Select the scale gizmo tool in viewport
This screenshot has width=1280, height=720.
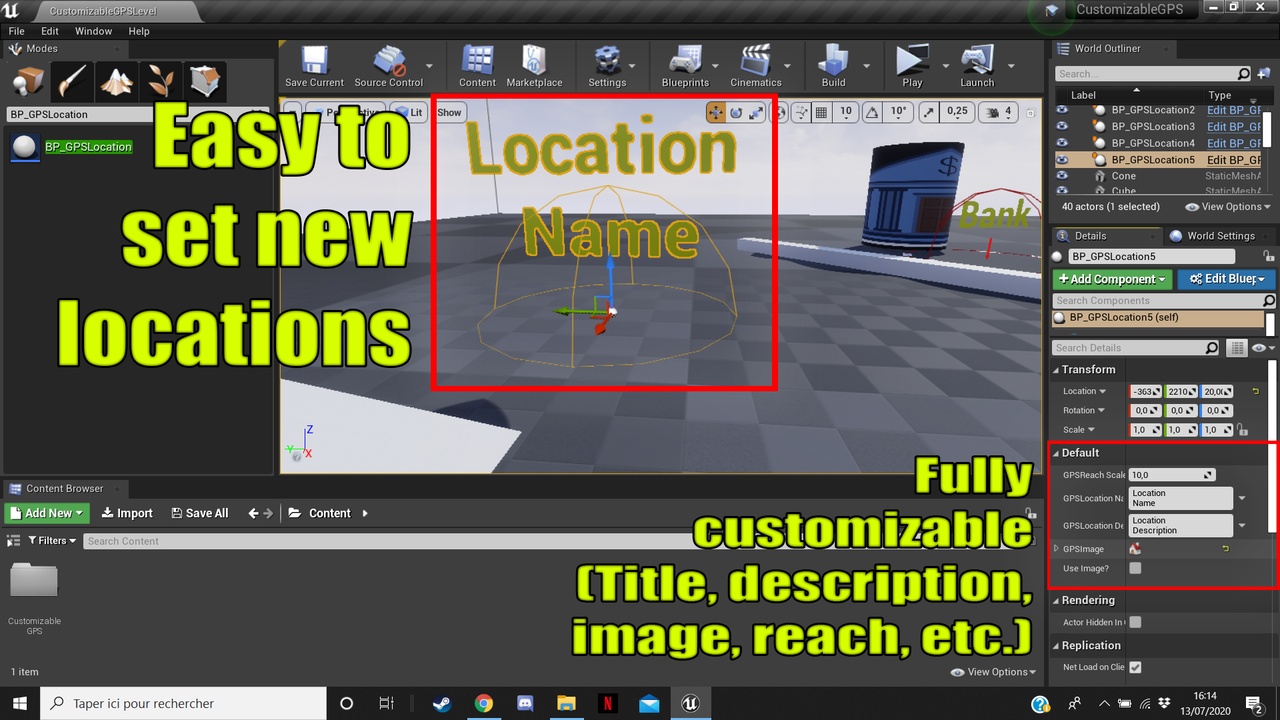[756, 112]
